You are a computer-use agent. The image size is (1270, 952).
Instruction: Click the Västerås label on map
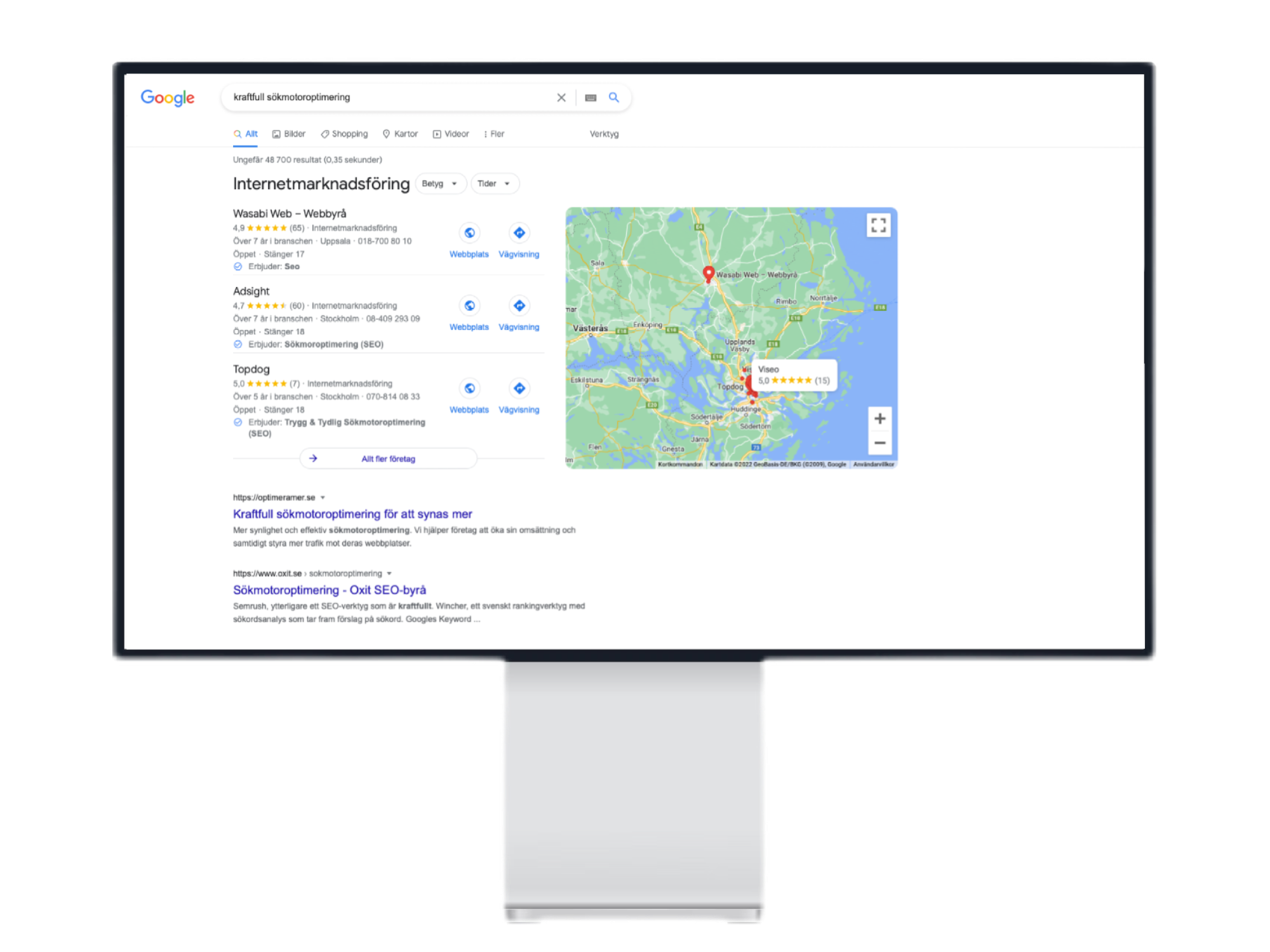(590, 328)
